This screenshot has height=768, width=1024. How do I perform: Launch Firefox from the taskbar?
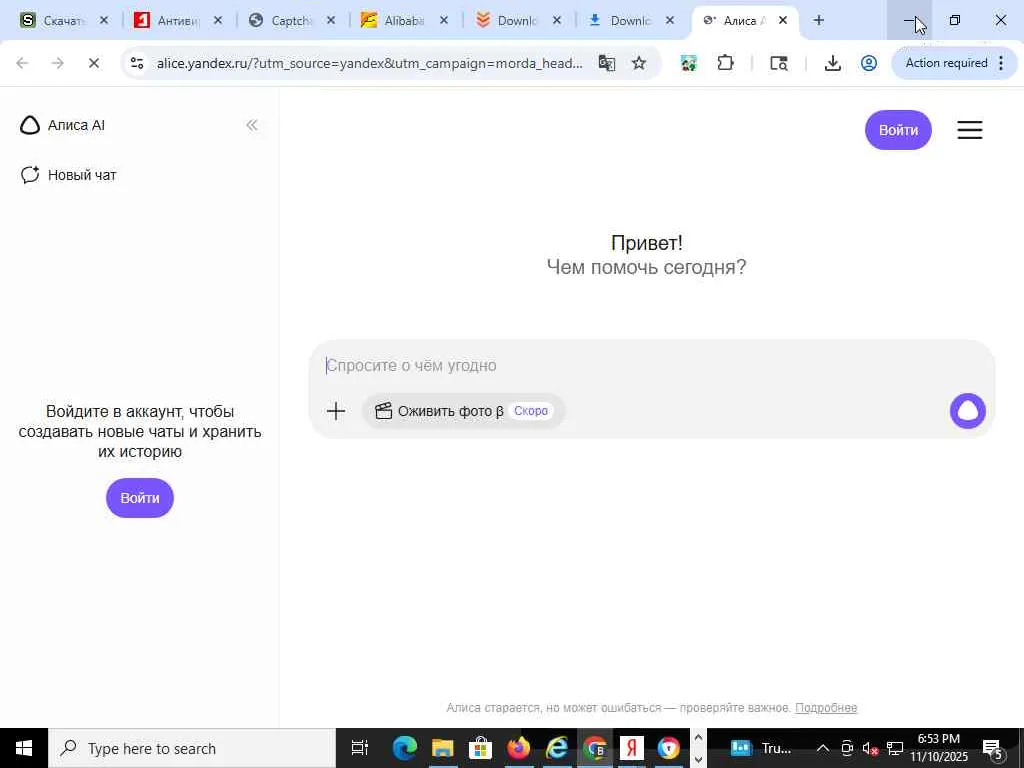[519, 748]
